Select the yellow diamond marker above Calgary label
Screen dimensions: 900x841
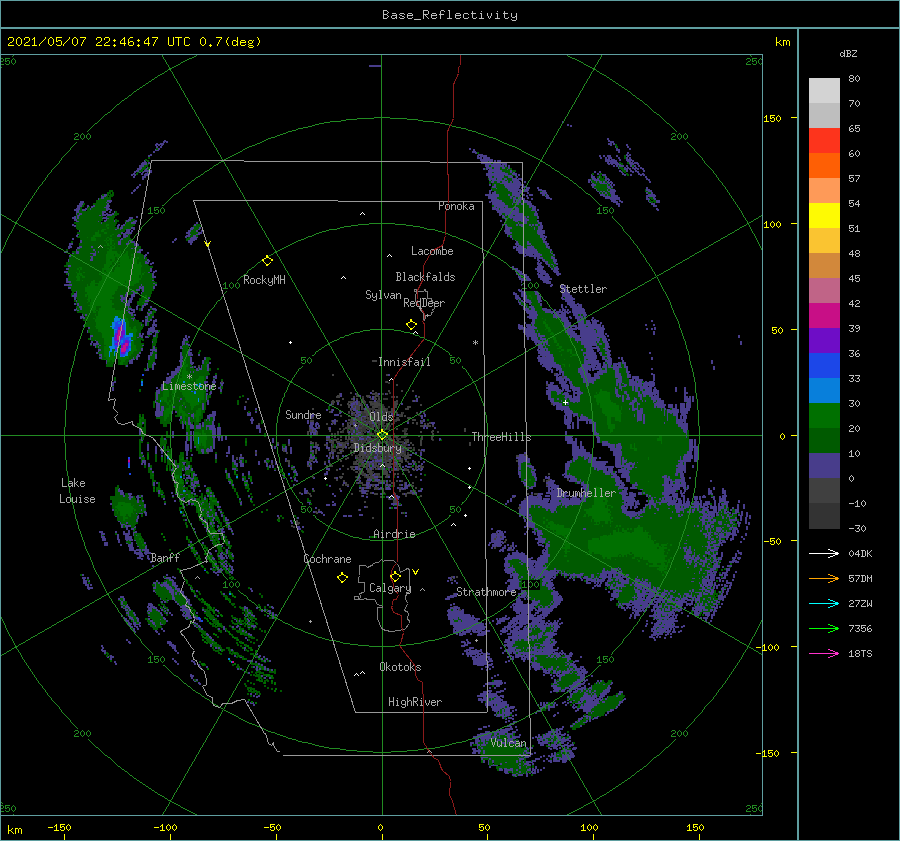pyautogui.click(x=395, y=576)
